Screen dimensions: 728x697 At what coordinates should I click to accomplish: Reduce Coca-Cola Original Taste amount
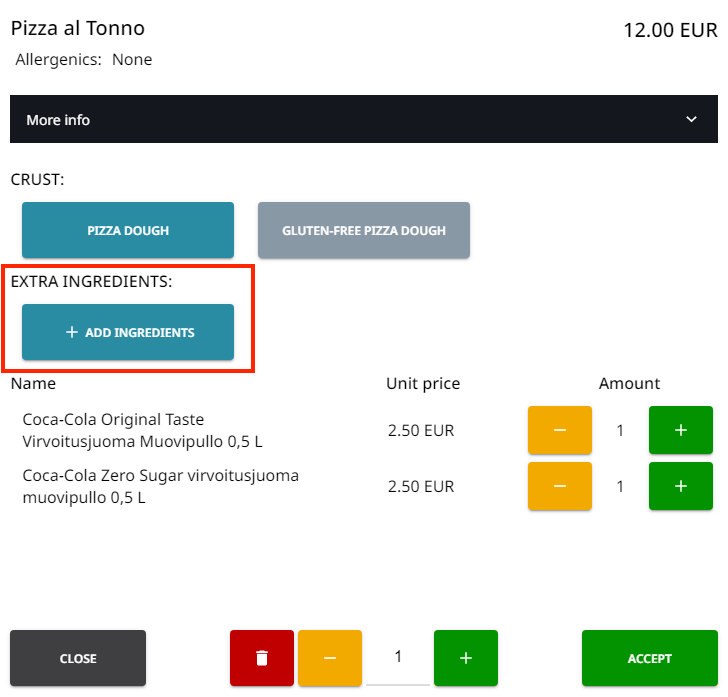pos(559,430)
